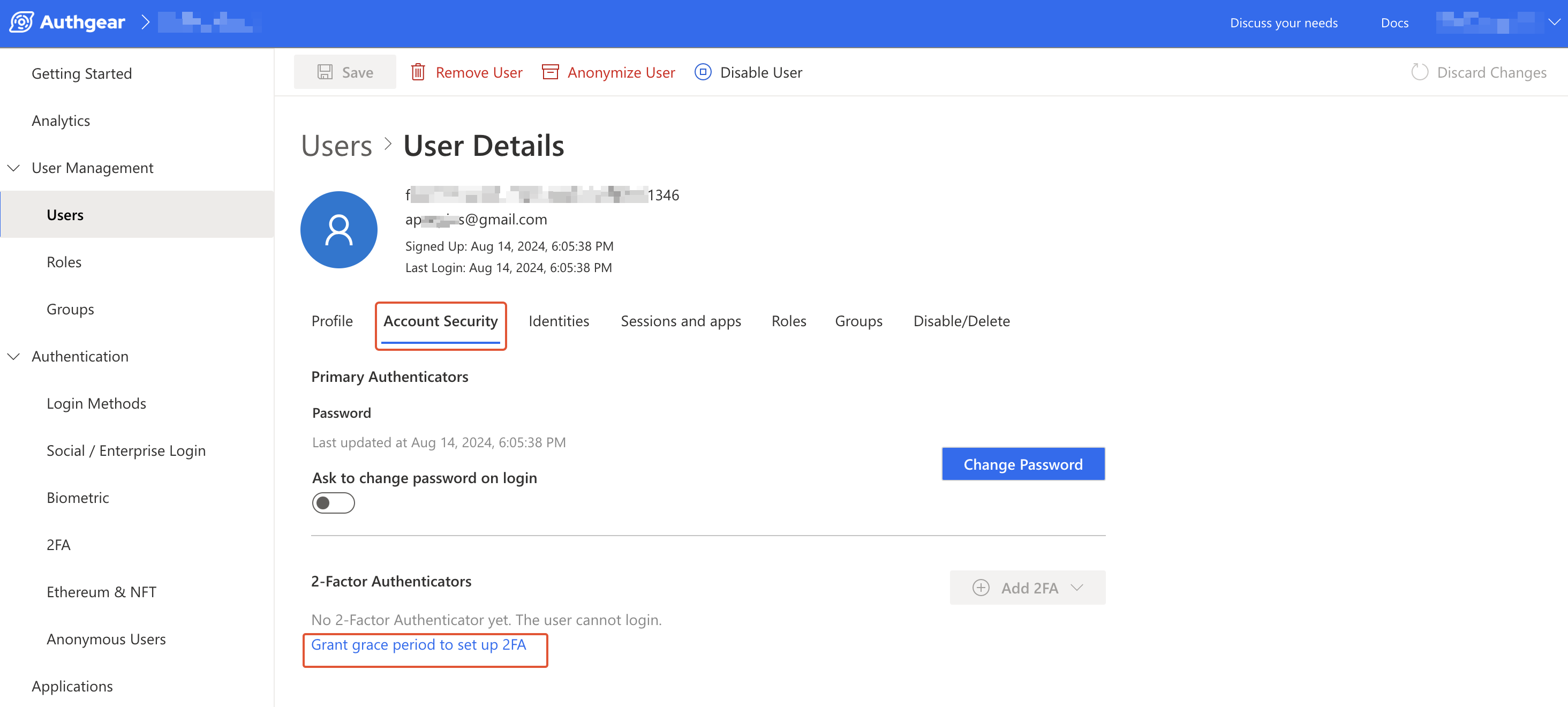Open the Sessions and apps tab

coord(681,321)
